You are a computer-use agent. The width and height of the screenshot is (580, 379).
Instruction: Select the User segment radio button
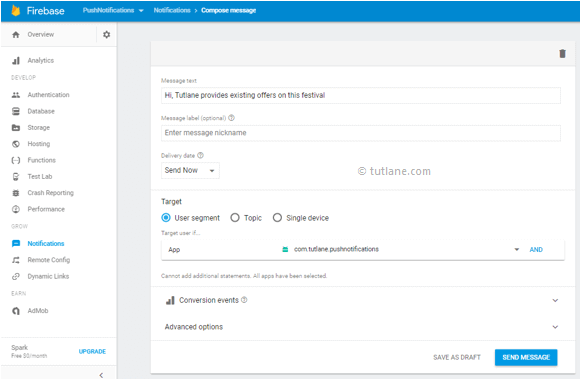coord(166,217)
